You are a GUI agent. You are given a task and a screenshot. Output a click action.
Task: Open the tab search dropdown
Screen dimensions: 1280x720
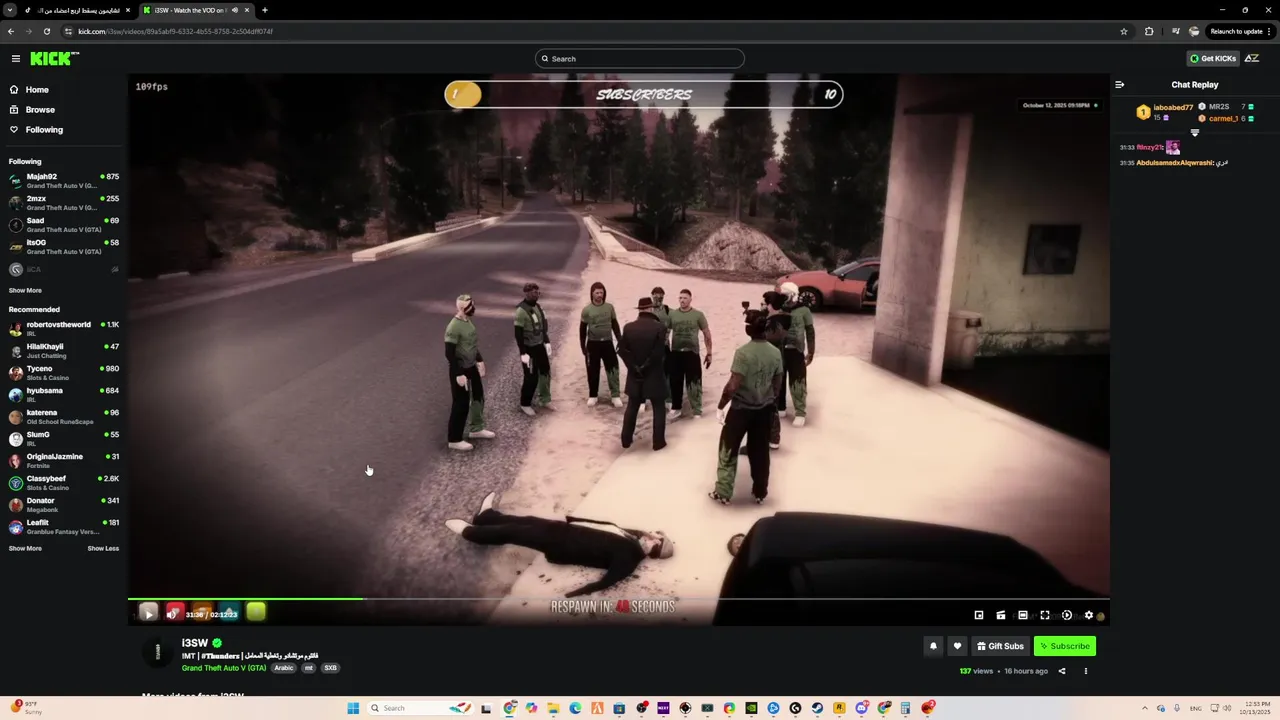point(11,10)
